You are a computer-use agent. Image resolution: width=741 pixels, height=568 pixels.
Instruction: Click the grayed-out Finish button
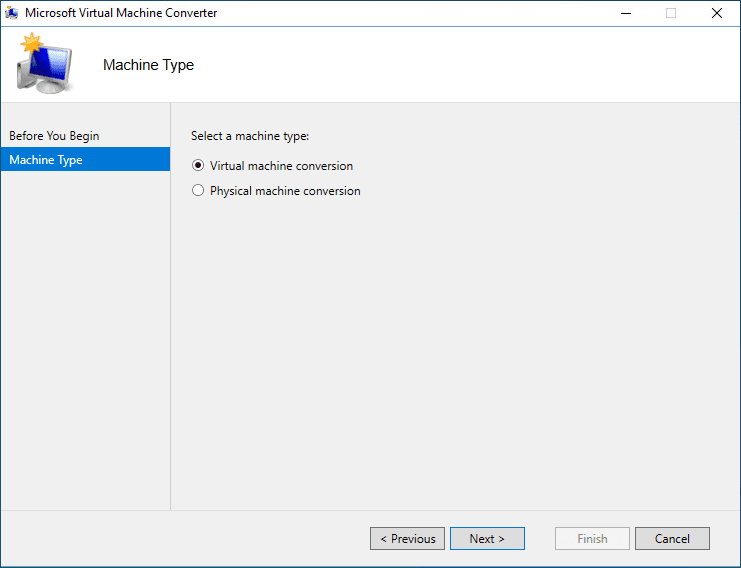click(x=592, y=539)
